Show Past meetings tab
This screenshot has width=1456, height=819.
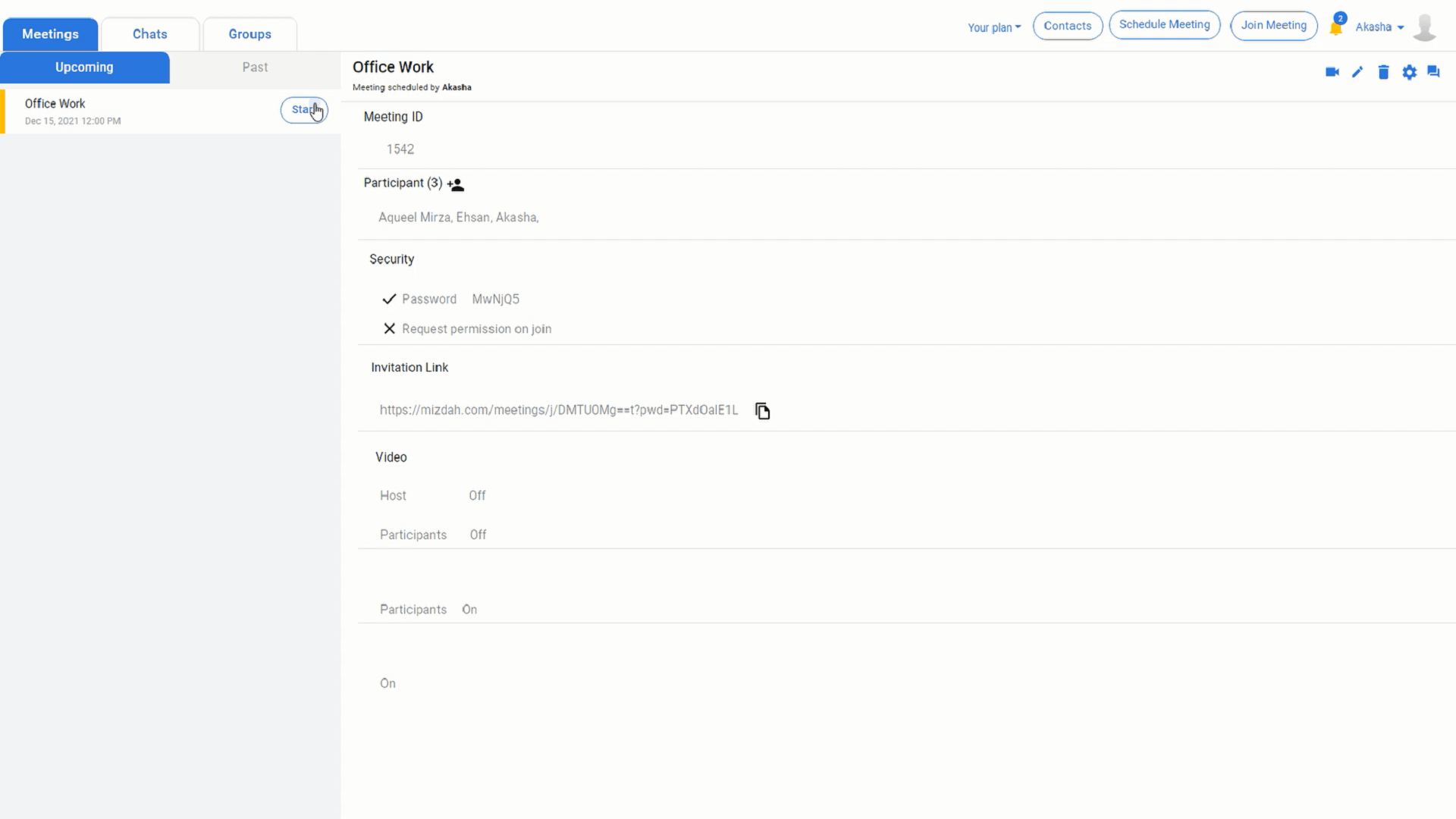[x=255, y=67]
